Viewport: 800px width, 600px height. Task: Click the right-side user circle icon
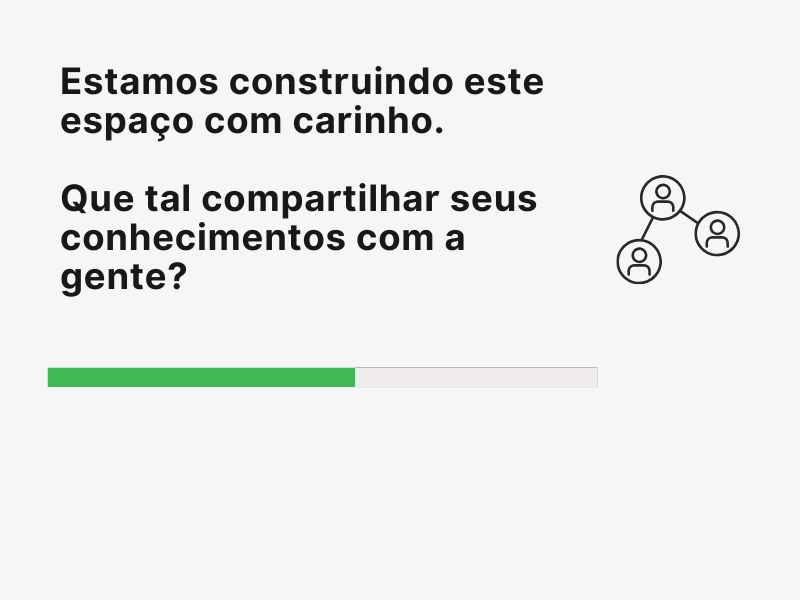tap(717, 233)
